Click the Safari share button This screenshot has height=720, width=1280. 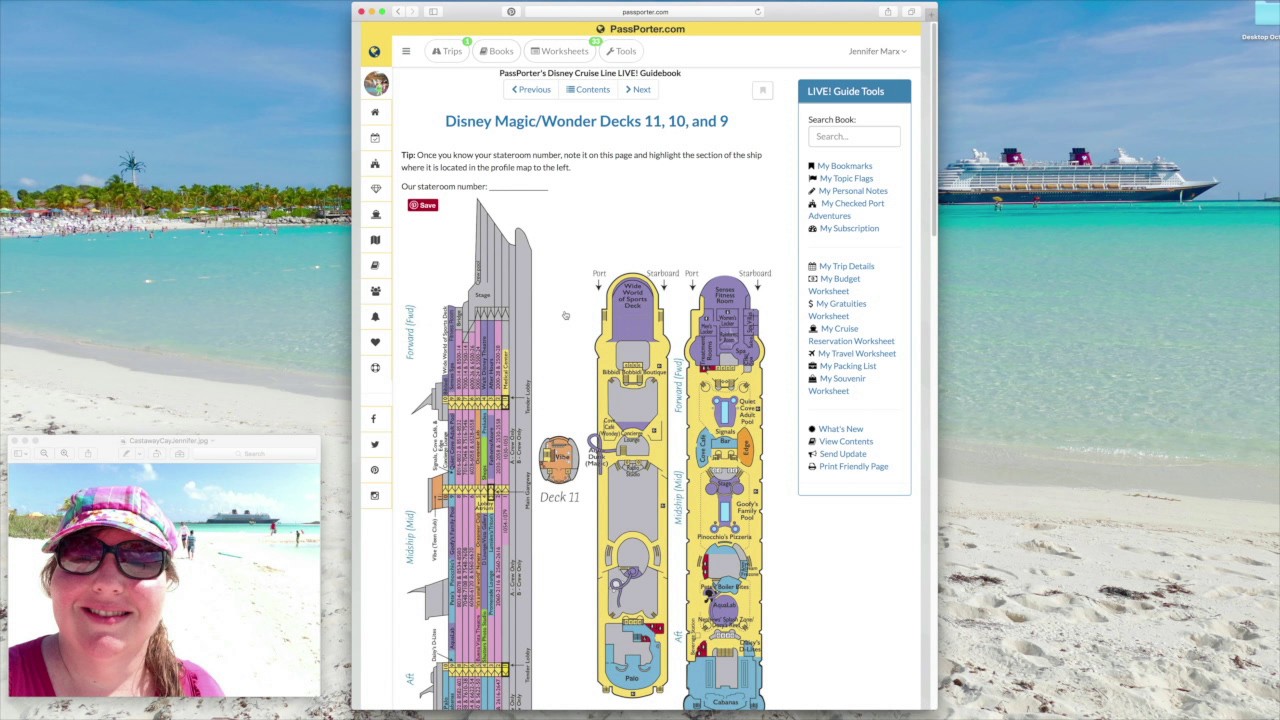point(888,12)
